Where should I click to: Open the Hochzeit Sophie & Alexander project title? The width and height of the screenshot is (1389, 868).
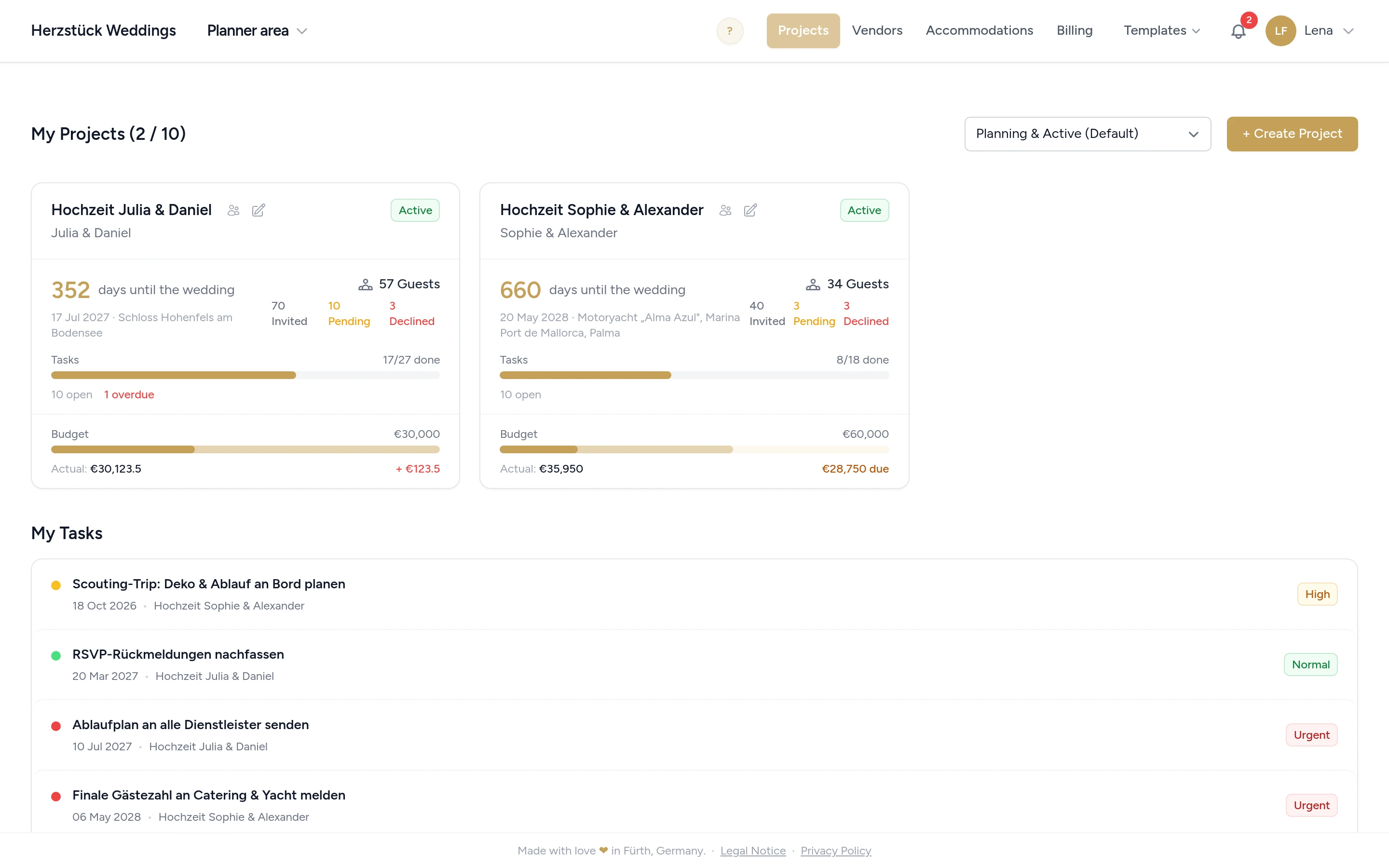tap(601, 210)
